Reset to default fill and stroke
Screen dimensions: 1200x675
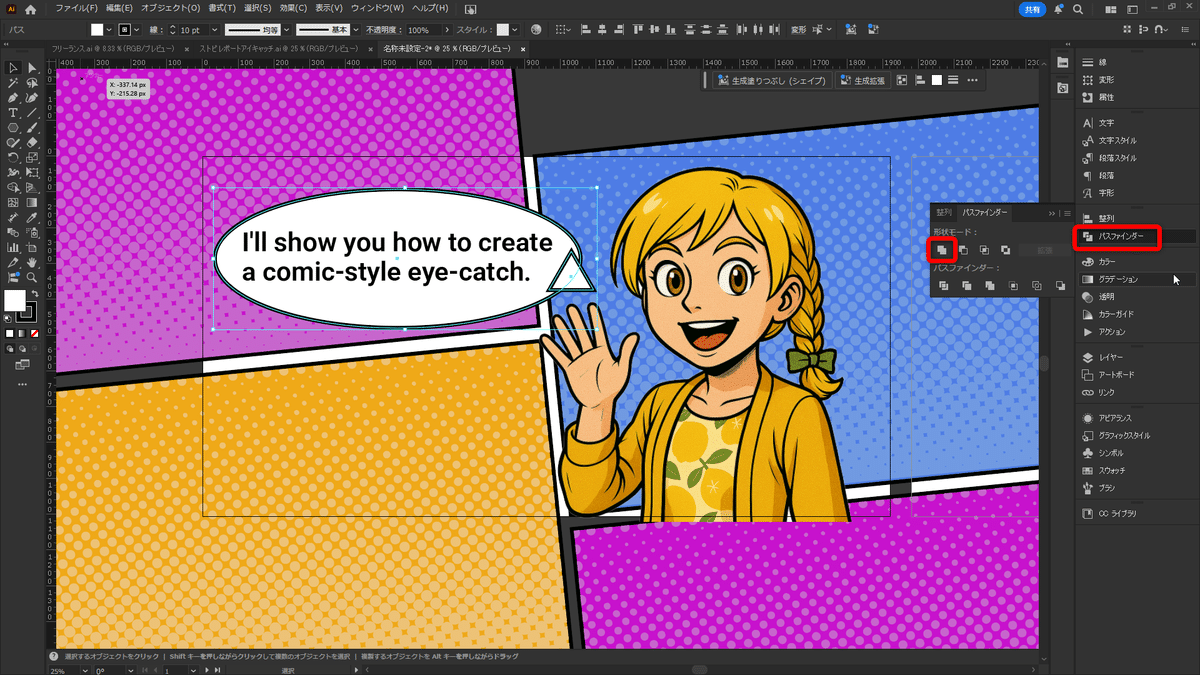coord(9,319)
